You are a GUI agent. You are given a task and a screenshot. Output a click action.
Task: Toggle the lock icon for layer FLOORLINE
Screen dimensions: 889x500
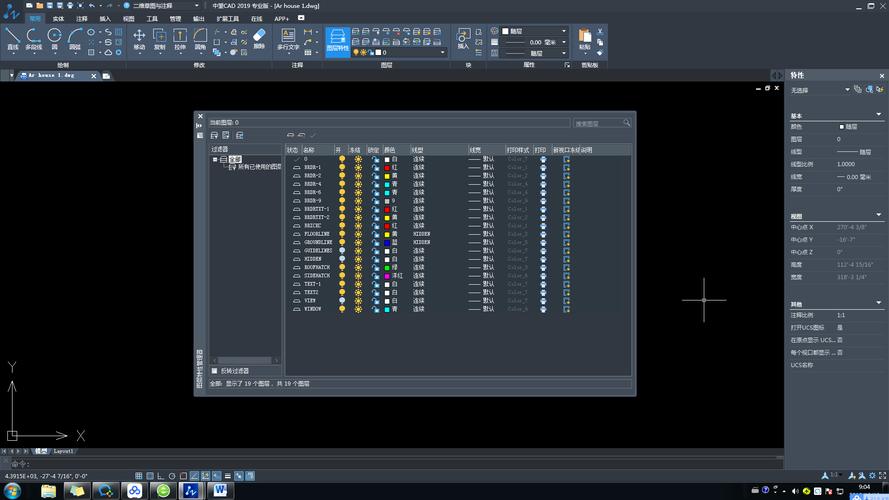pyautogui.click(x=374, y=234)
